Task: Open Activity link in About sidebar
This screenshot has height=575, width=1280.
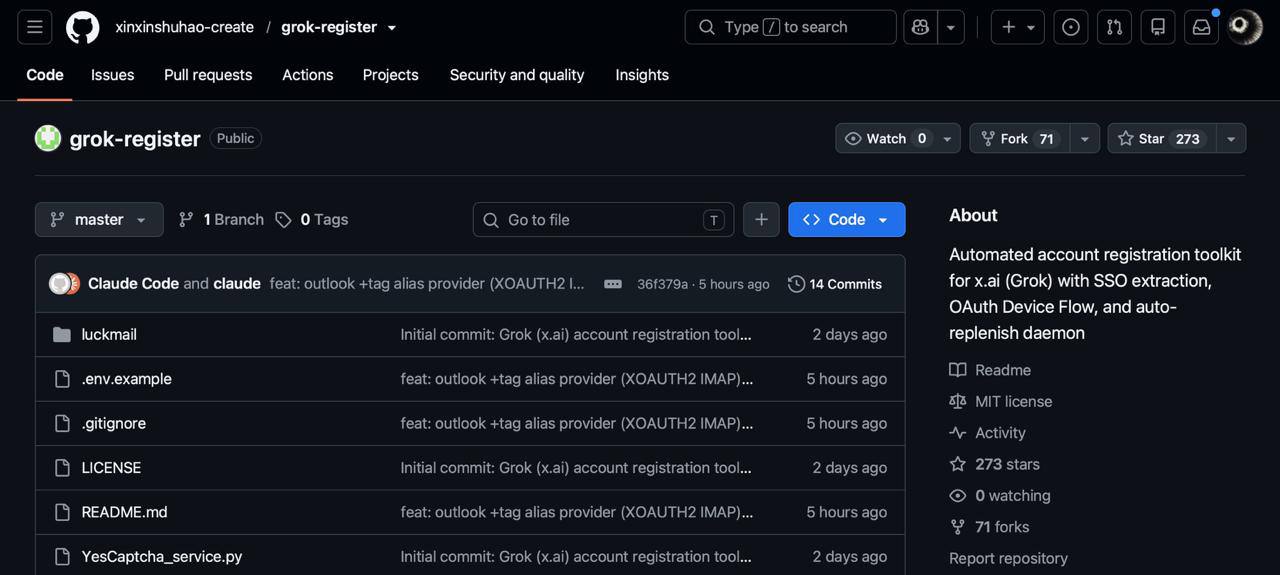Action: pyautogui.click(x=988, y=433)
